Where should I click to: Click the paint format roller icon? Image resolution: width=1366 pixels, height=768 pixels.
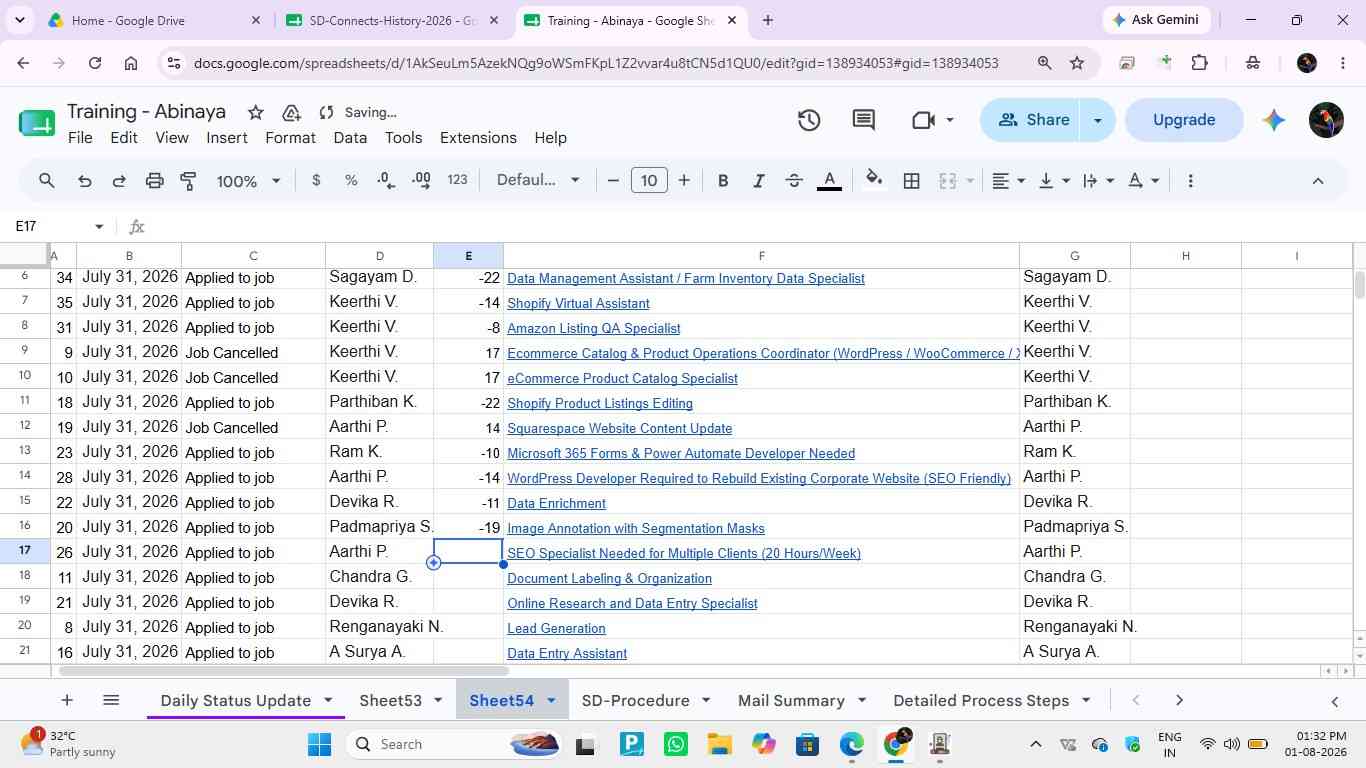tap(188, 181)
